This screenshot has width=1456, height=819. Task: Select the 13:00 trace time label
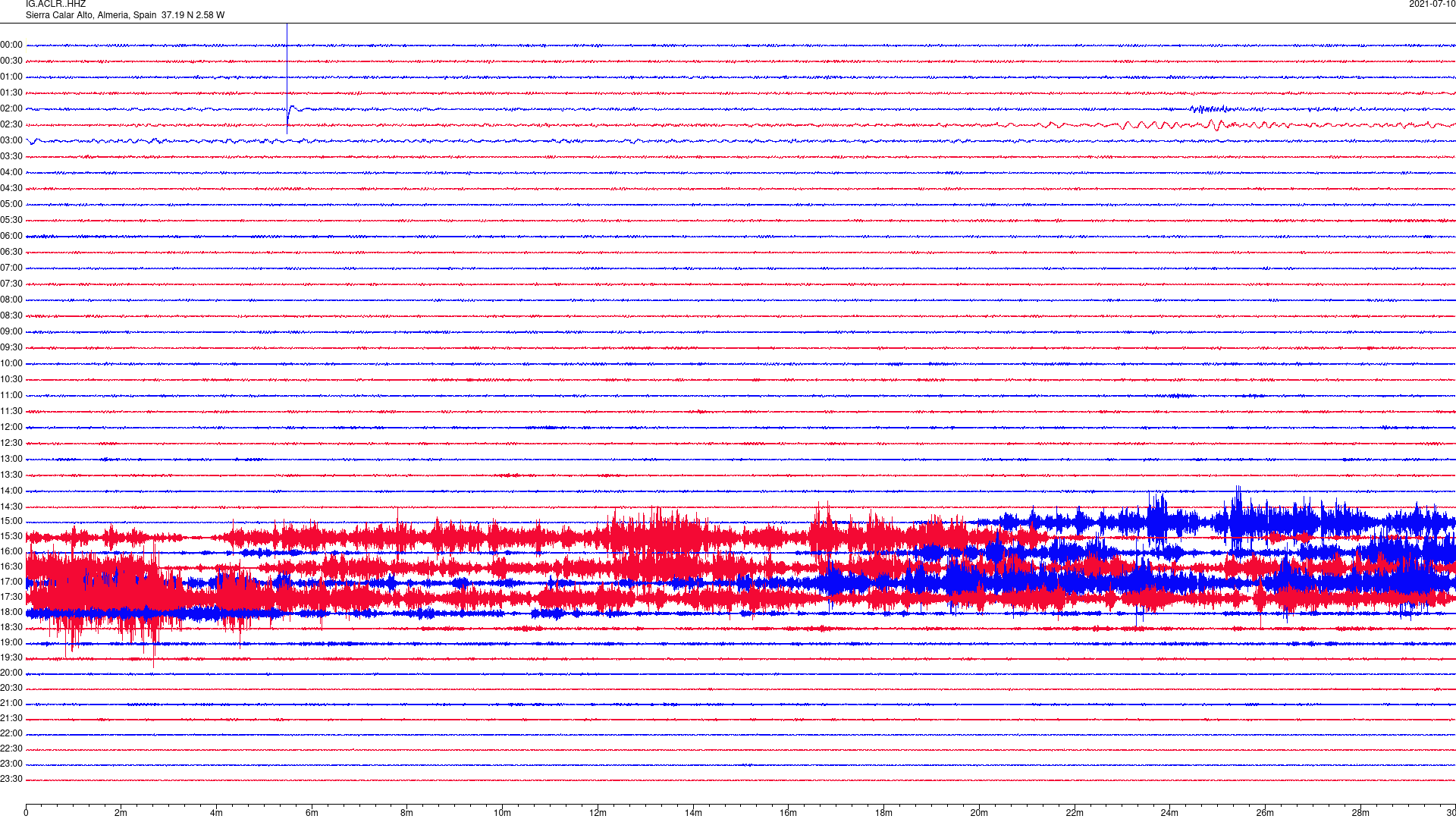coord(11,460)
